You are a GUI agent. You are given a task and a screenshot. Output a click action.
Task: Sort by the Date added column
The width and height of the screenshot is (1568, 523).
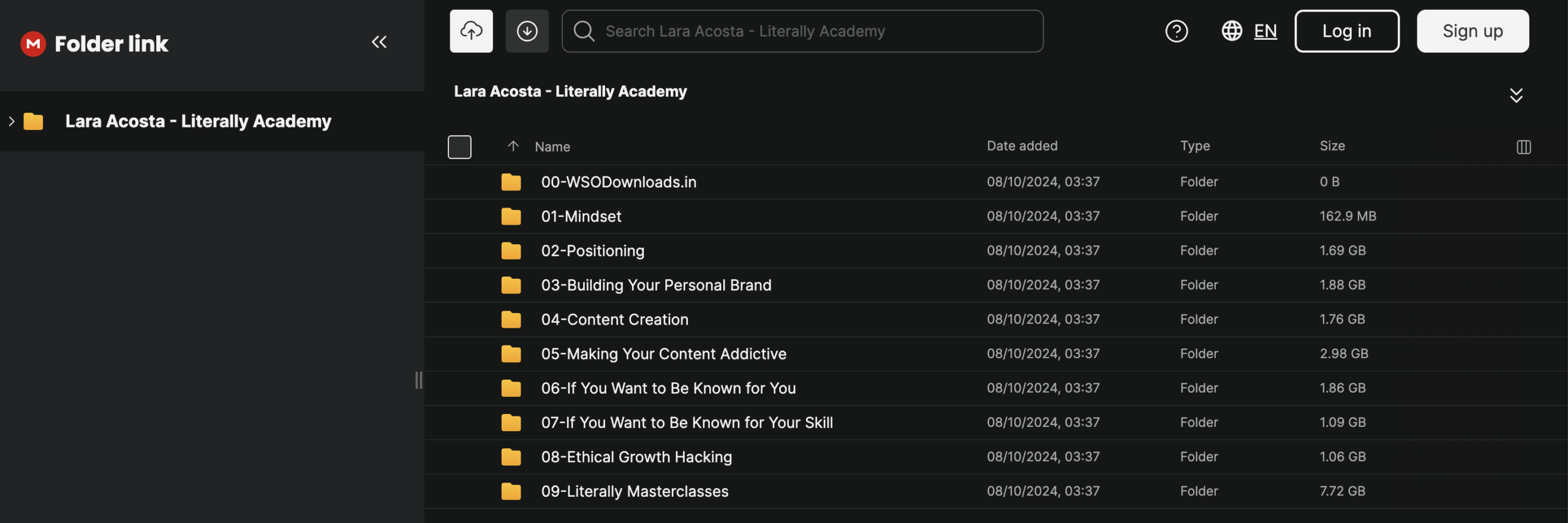point(1022,146)
